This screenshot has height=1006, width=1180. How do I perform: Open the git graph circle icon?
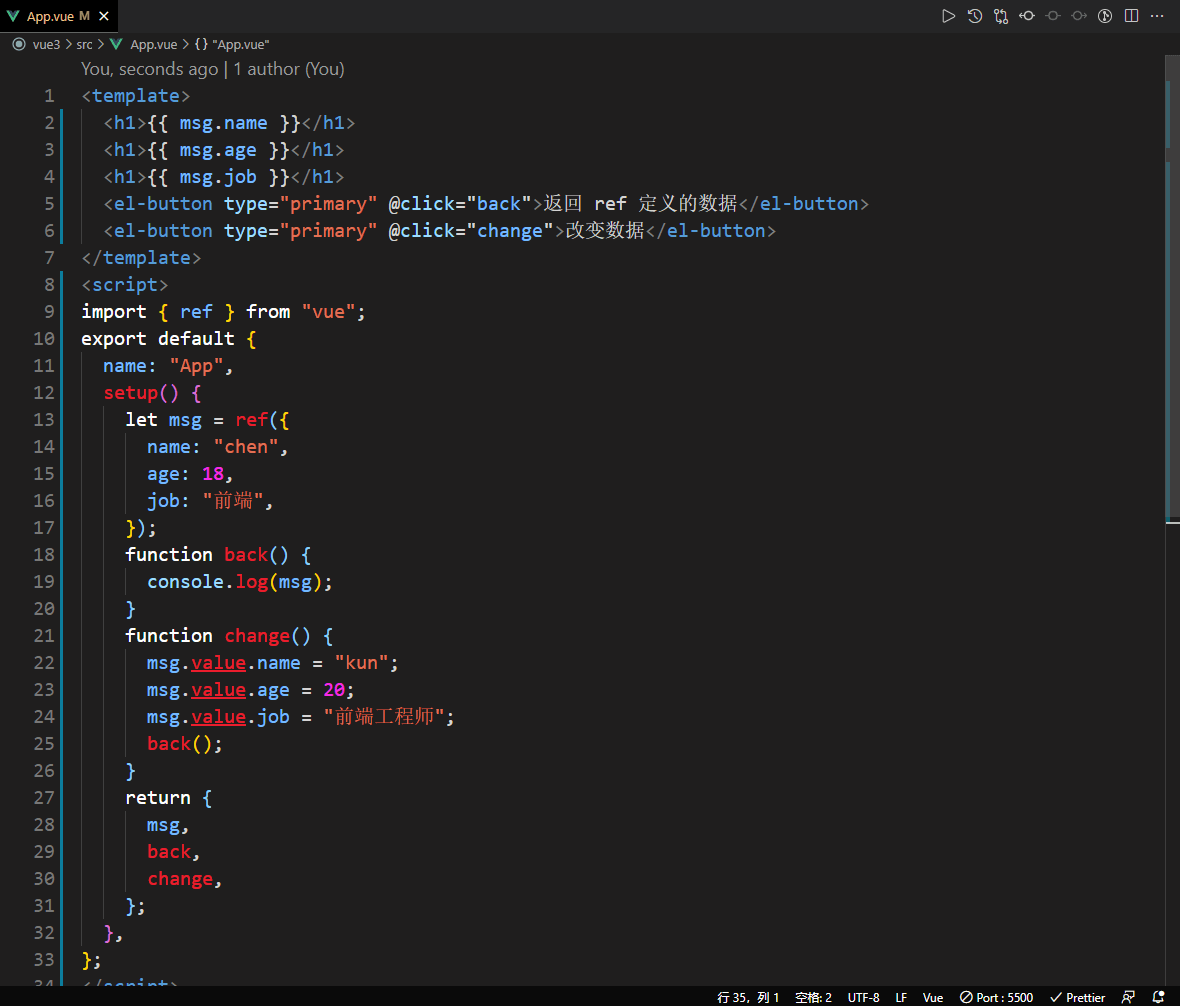point(1105,16)
